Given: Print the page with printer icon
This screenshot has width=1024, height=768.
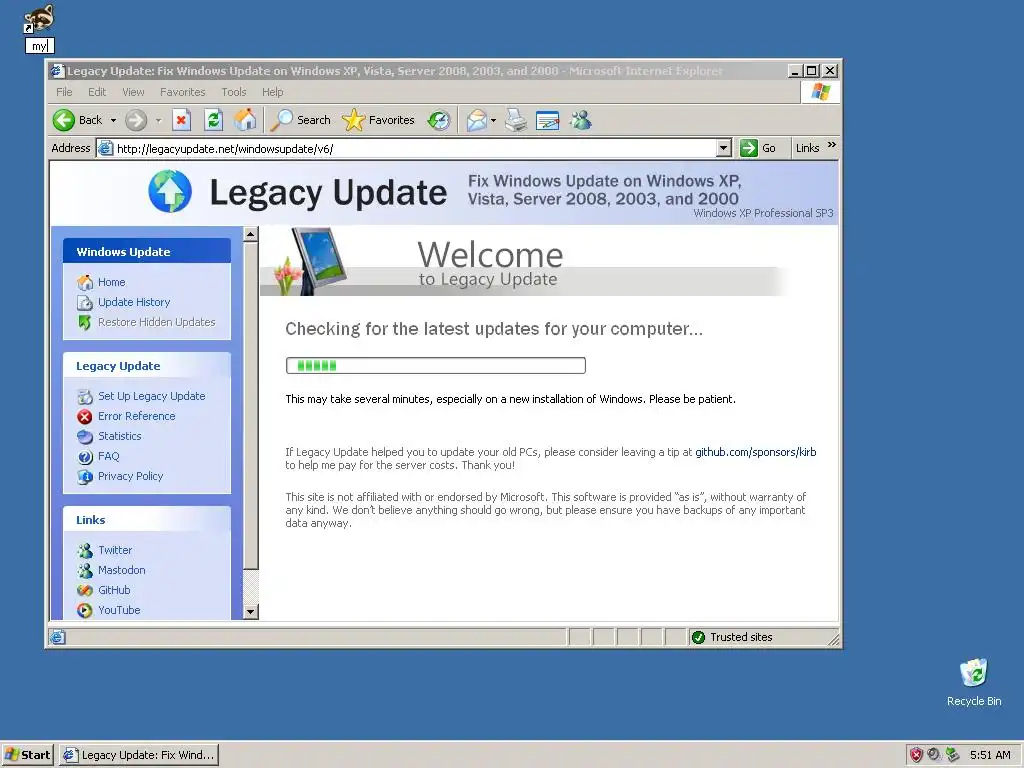Looking at the screenshot, I should pyautogui.click(x=516, y=120).
